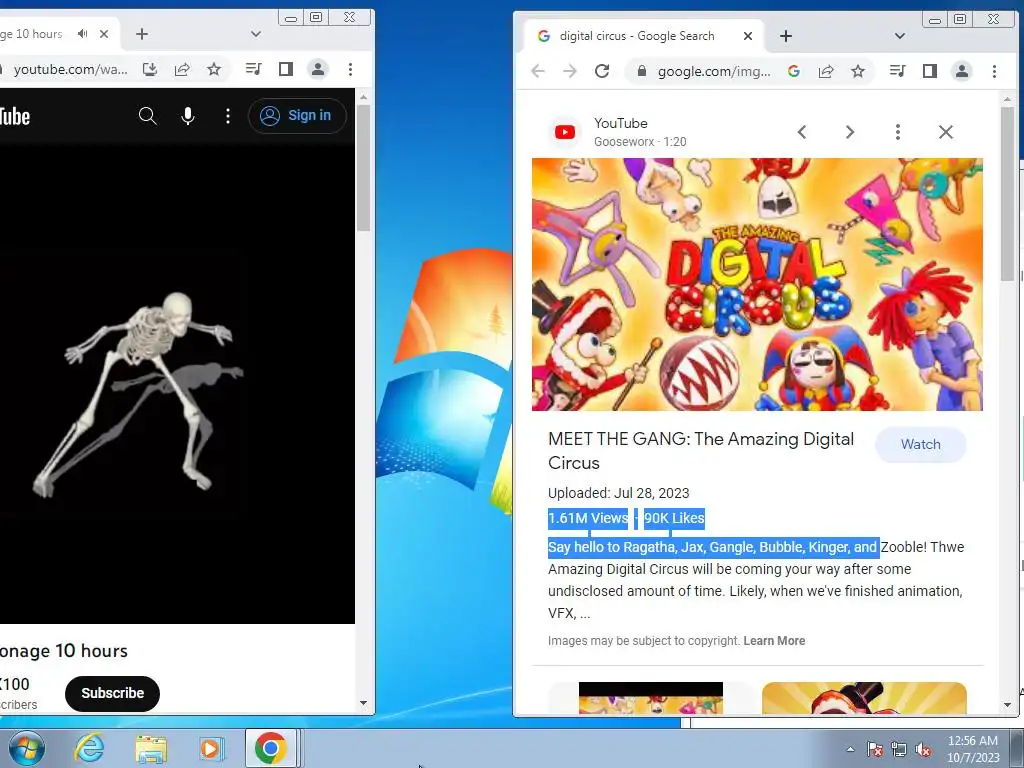Reload the Google search page
Screen dimensions: 1024x768
tap(601, 71)
